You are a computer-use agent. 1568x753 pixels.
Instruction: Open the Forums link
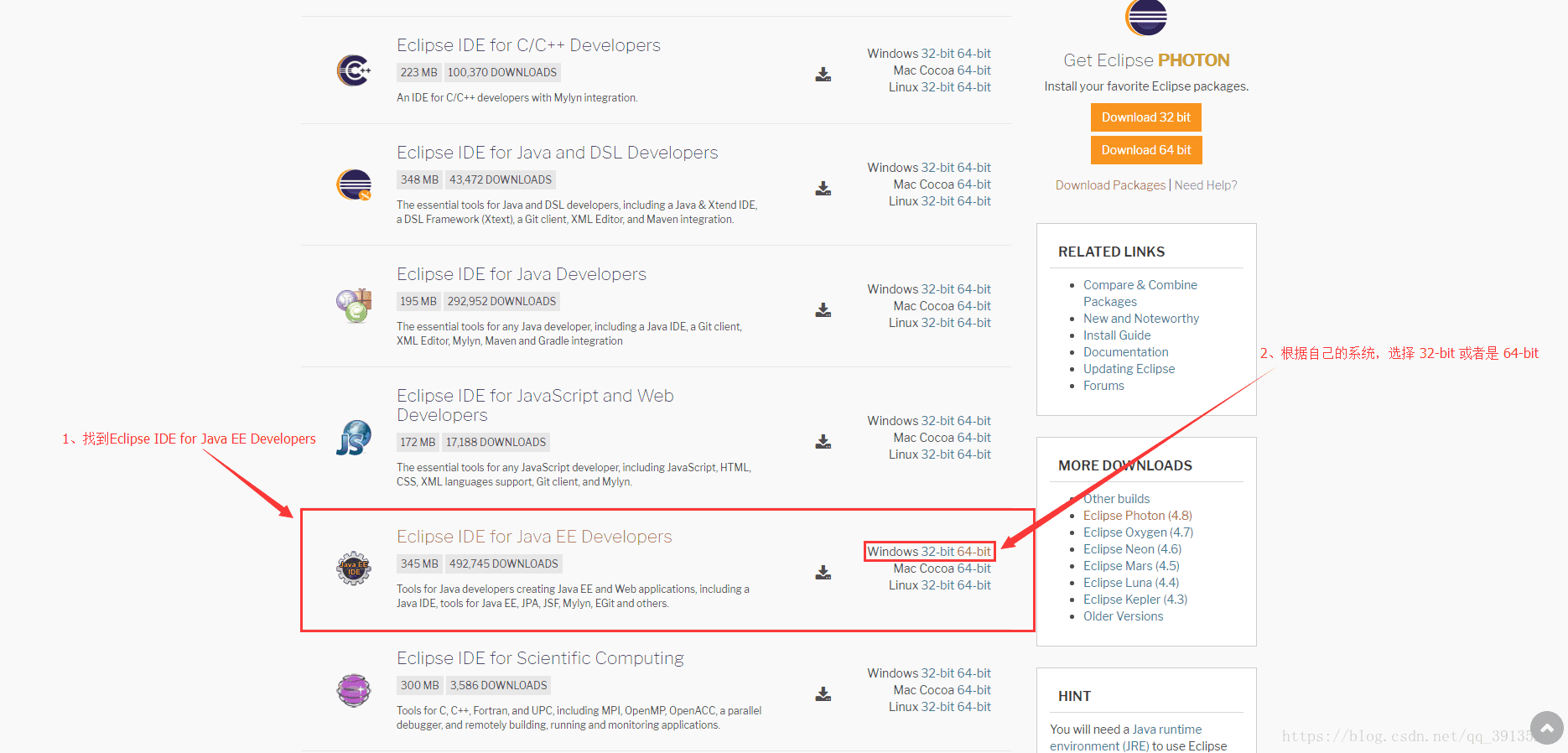1103,386
